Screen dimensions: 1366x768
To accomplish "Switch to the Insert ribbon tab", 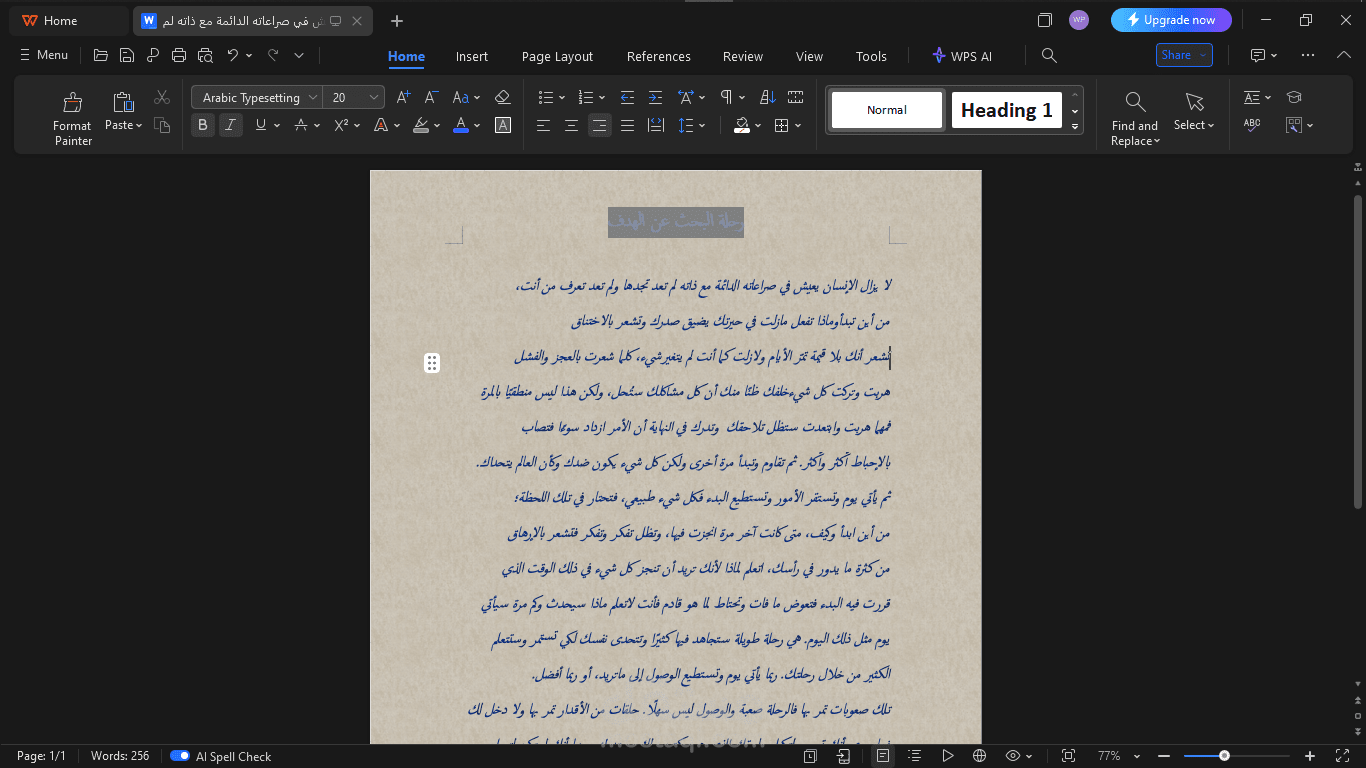I will coord(471,57).
